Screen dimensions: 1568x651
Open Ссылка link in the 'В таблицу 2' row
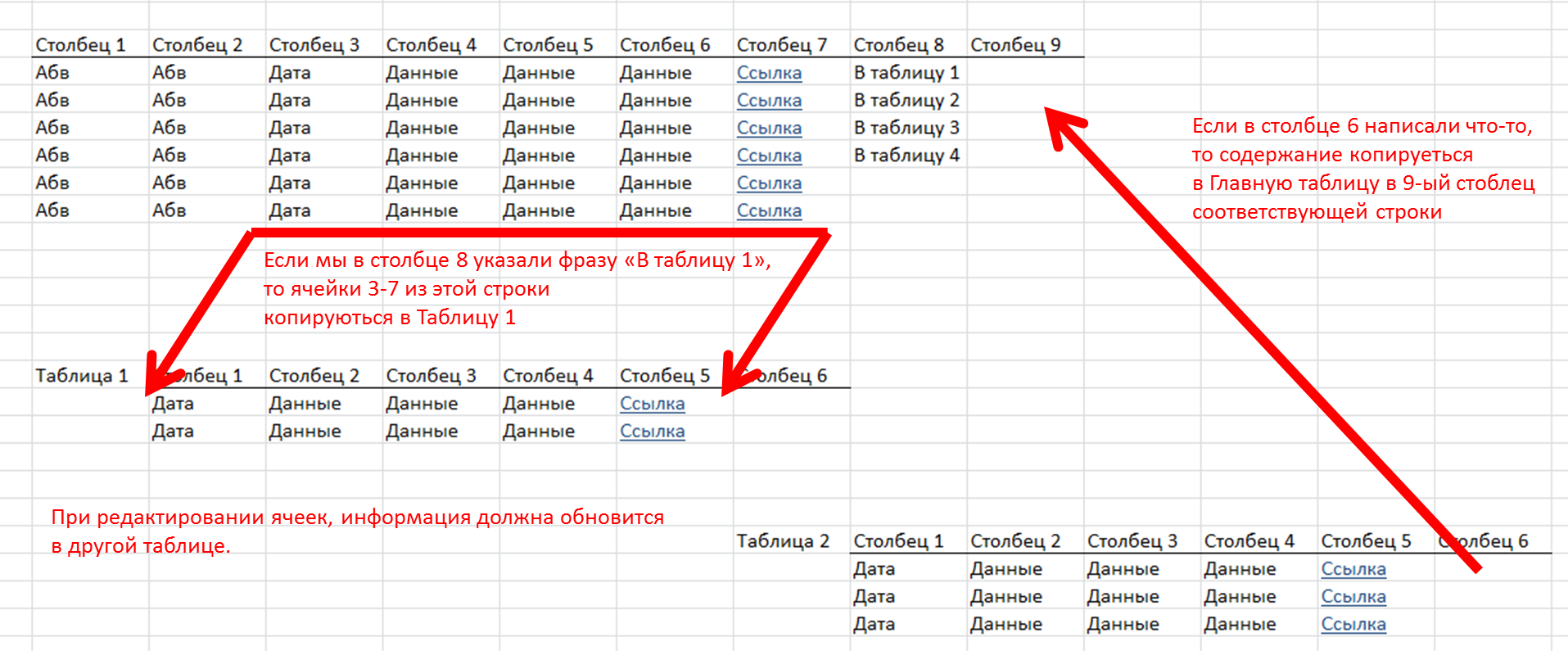pyautogui.click(x=769, y=101)
